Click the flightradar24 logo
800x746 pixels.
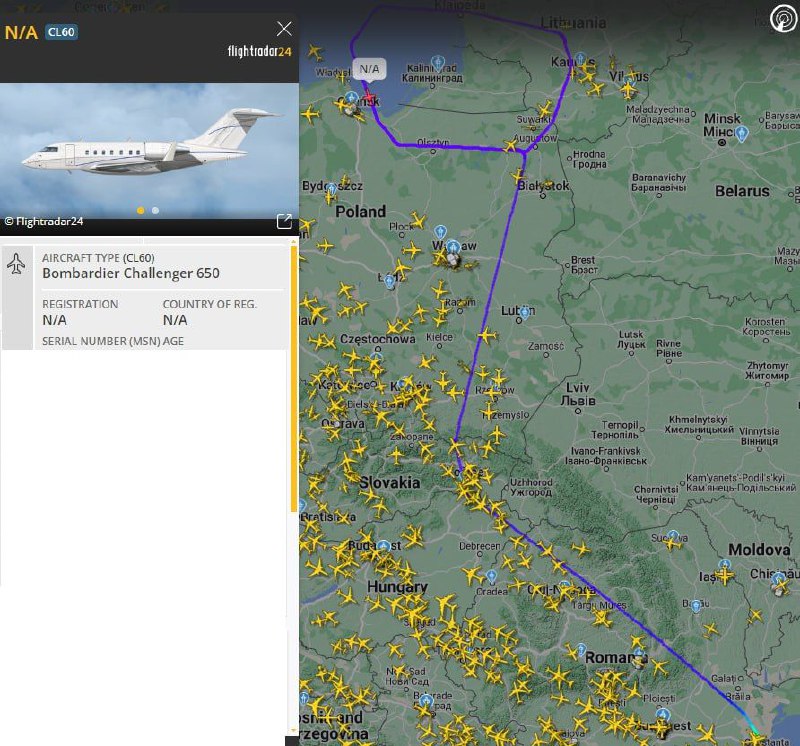(260, 51)
